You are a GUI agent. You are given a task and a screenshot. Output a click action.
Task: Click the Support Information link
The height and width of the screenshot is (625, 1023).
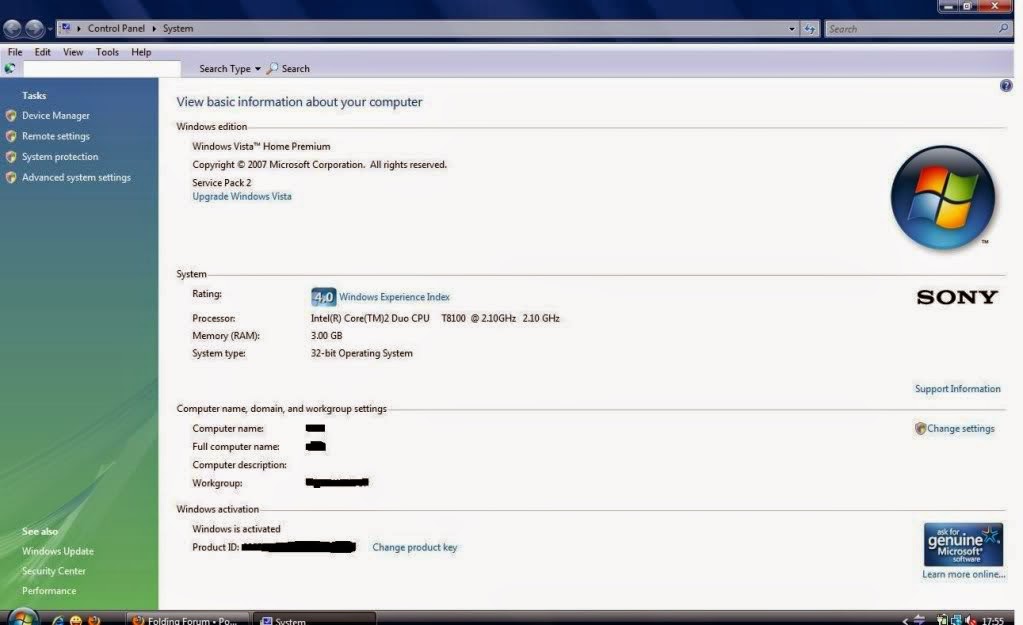(957, 388)
